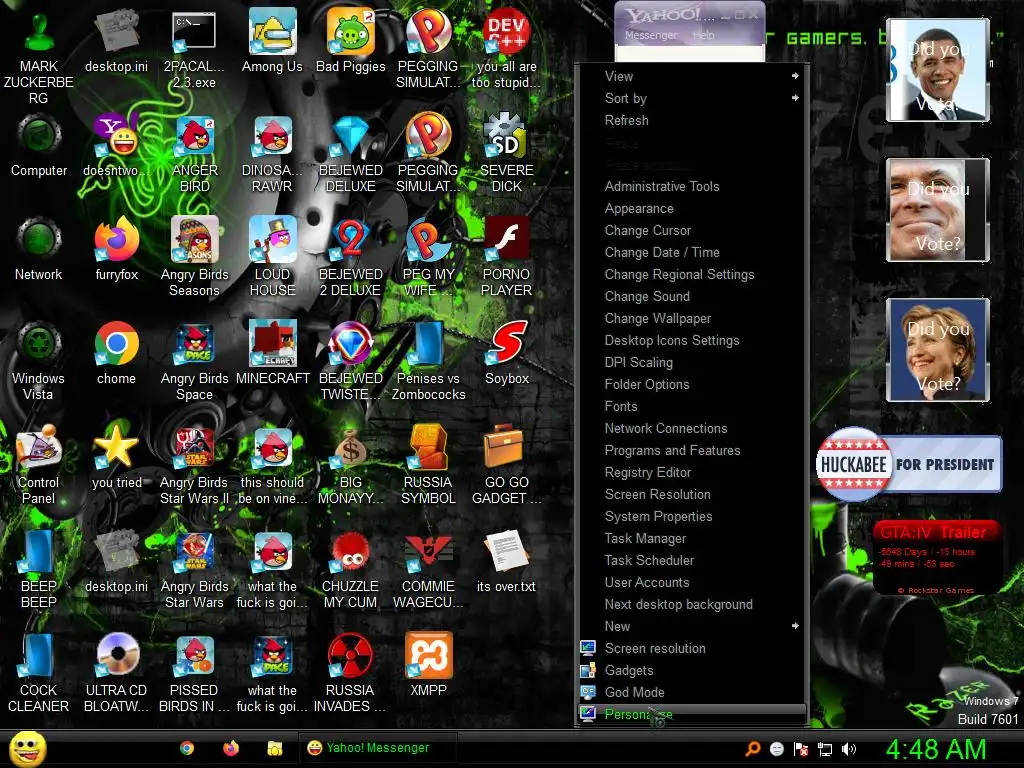
Task: Open the DEV C++ you all are too stupid icon
Action: (507, 50)
